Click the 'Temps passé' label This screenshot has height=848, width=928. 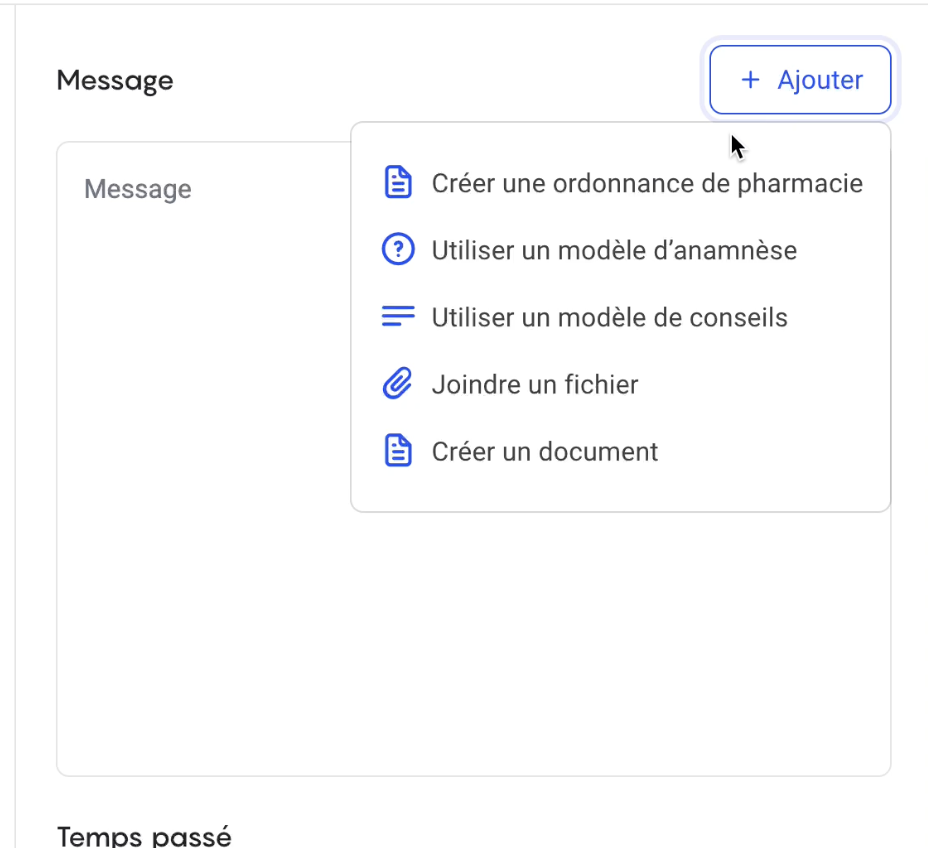145,835
